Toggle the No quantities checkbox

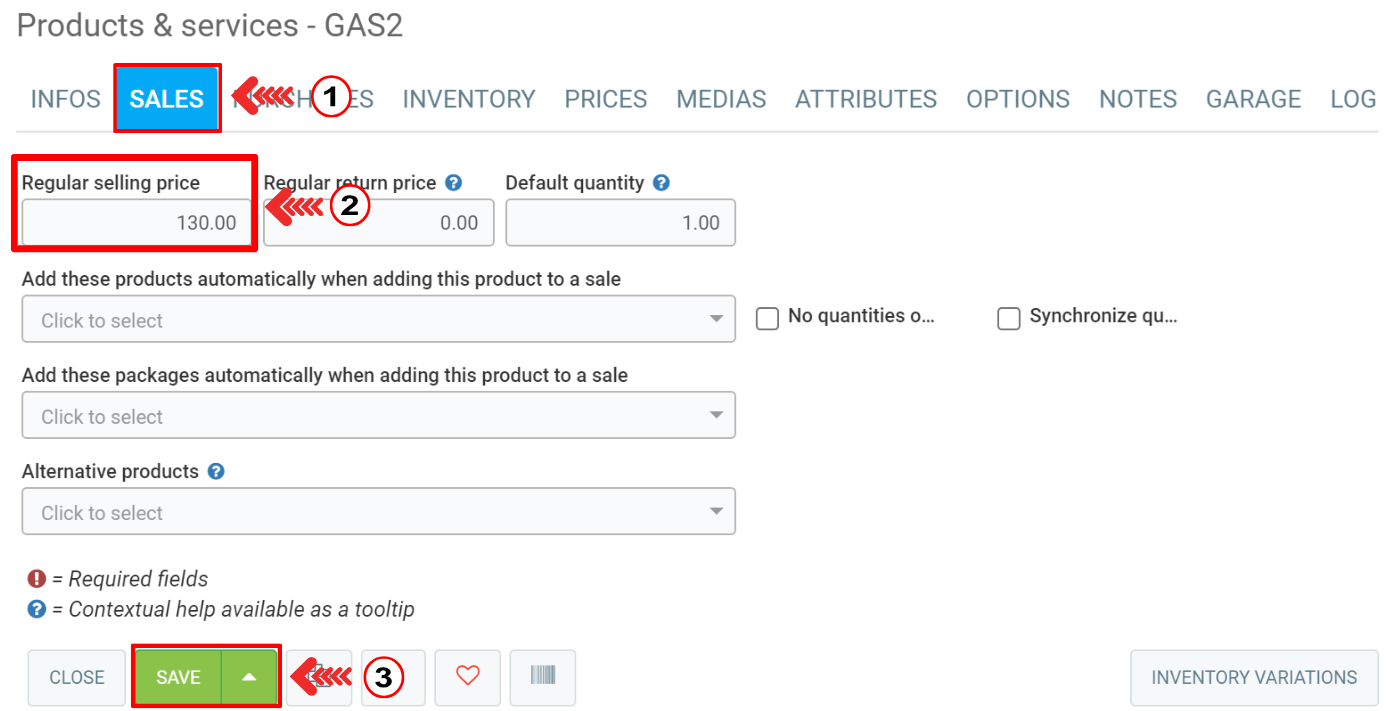tap(767, 318)
